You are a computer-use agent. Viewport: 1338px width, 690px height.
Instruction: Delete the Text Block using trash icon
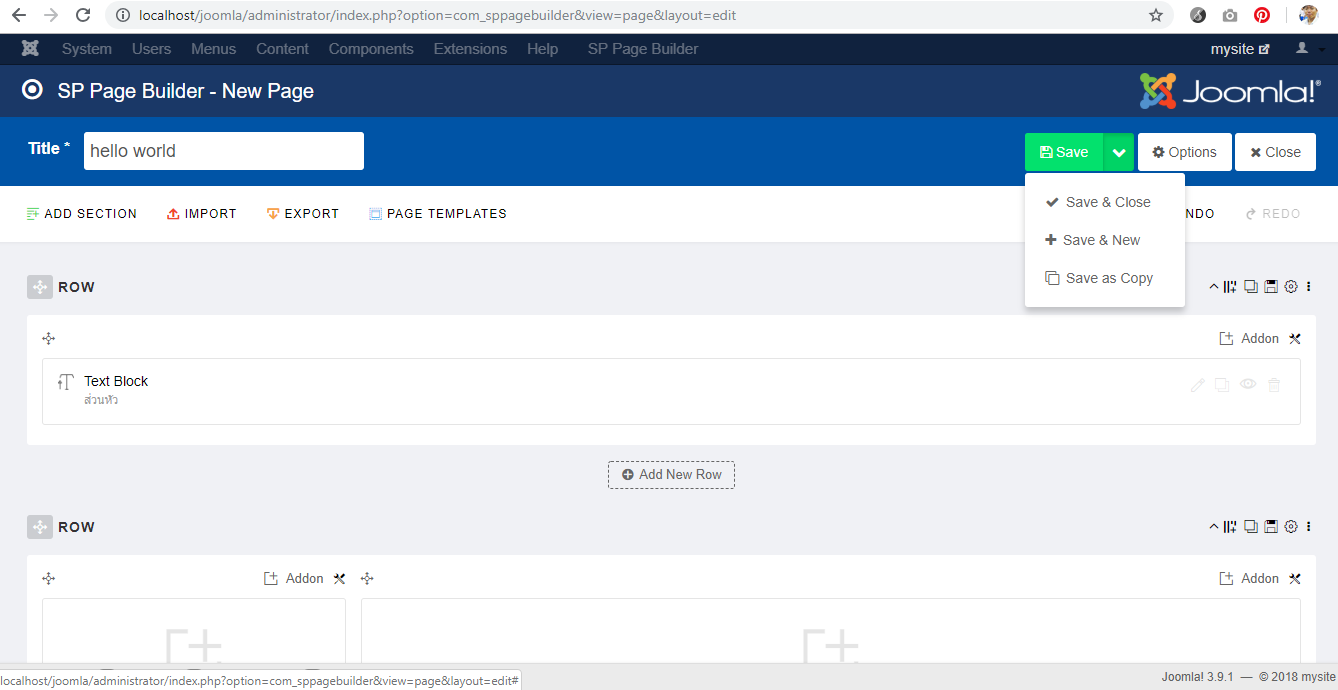(1274, 385)
